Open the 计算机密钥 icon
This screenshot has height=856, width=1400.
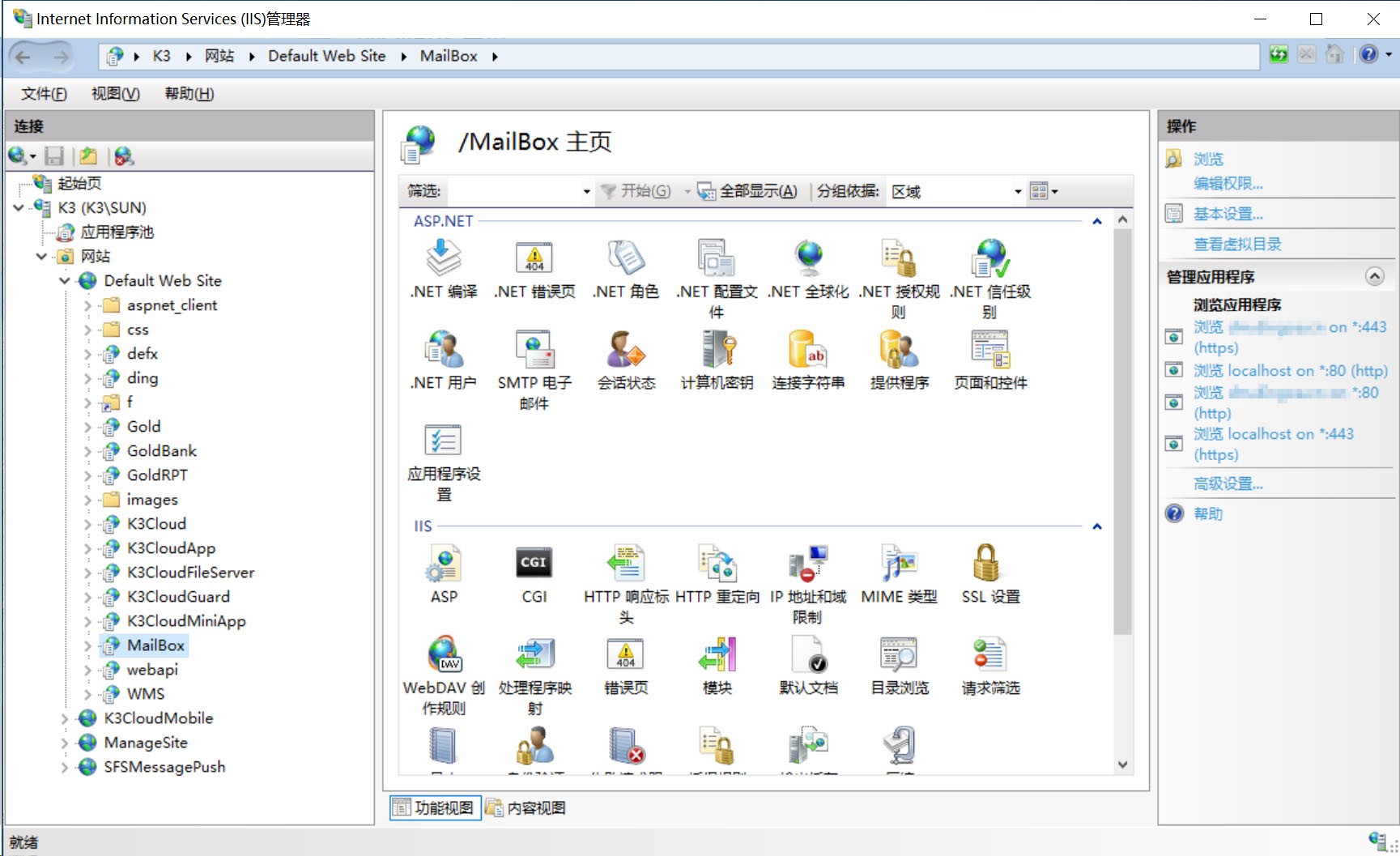(717, 351)
